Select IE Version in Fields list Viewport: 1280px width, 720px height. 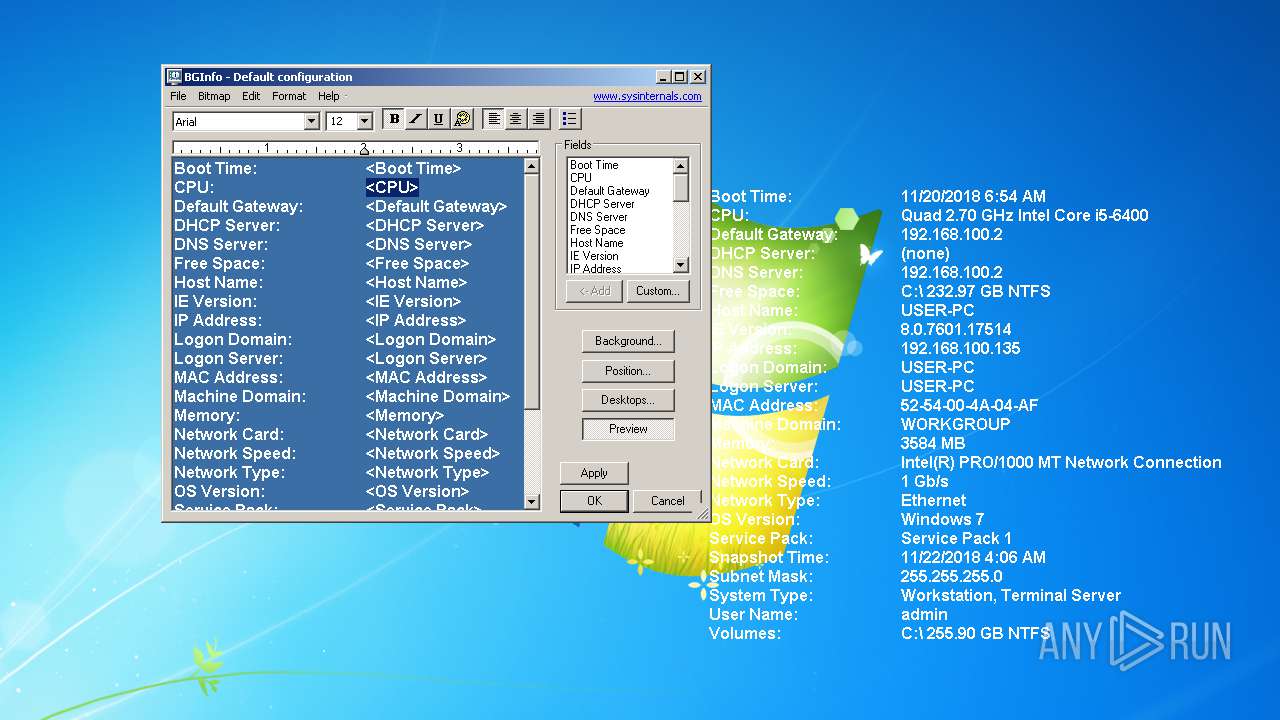point(595,256)
